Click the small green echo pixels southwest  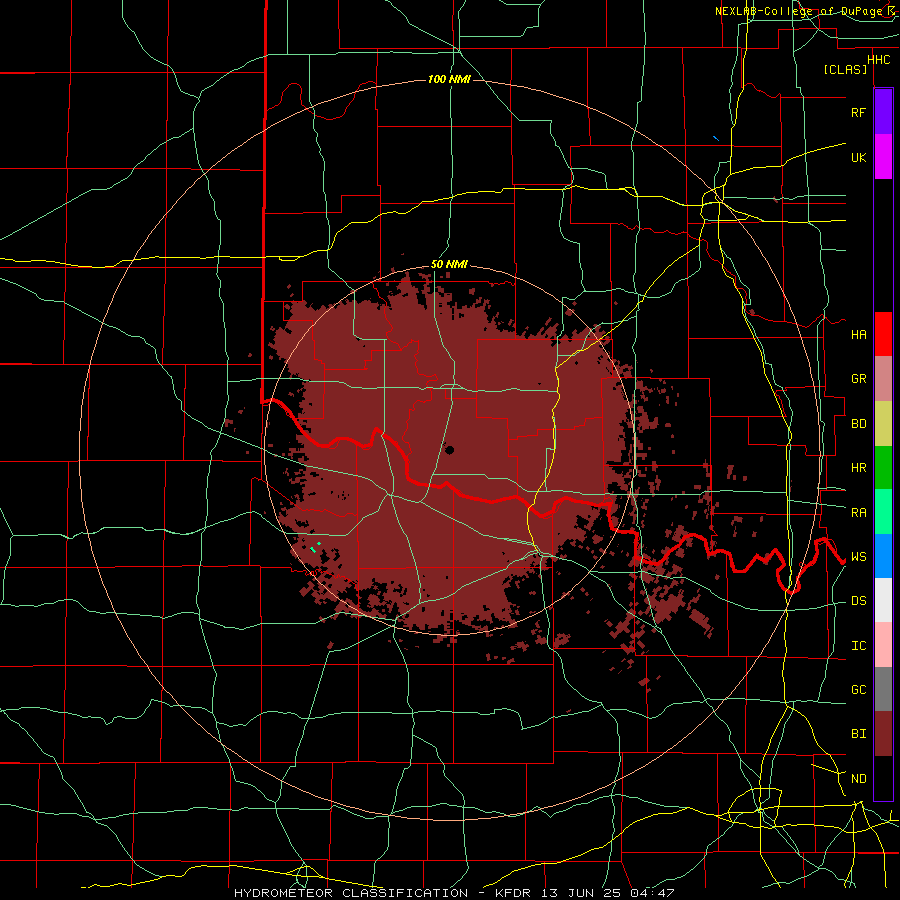click(315, 548)
